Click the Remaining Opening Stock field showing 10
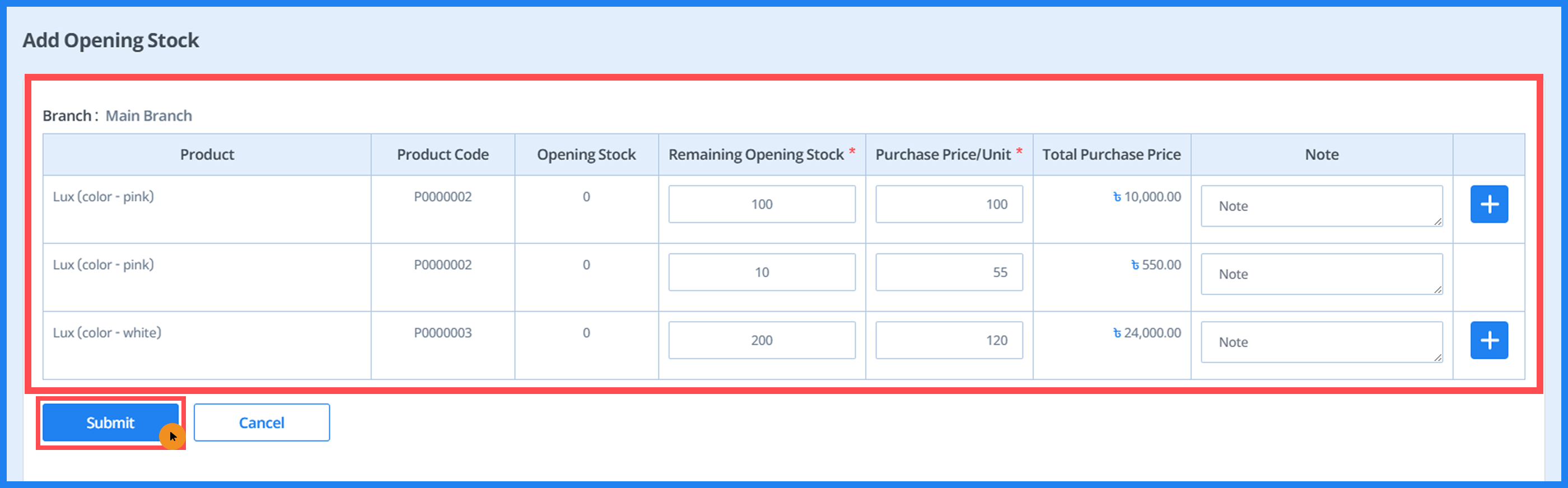The image size is (1568, 488). pos(761,272)
